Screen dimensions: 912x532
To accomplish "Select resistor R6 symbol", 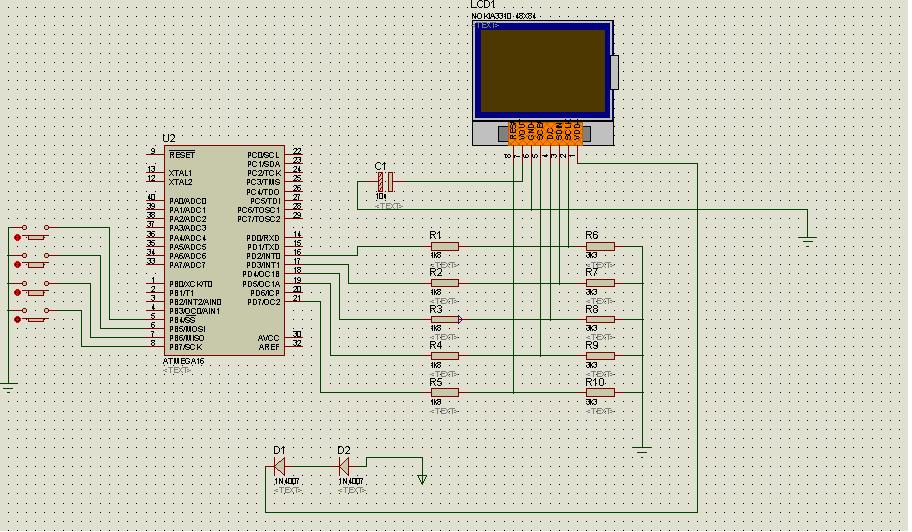I will click(x=600, y=247).
